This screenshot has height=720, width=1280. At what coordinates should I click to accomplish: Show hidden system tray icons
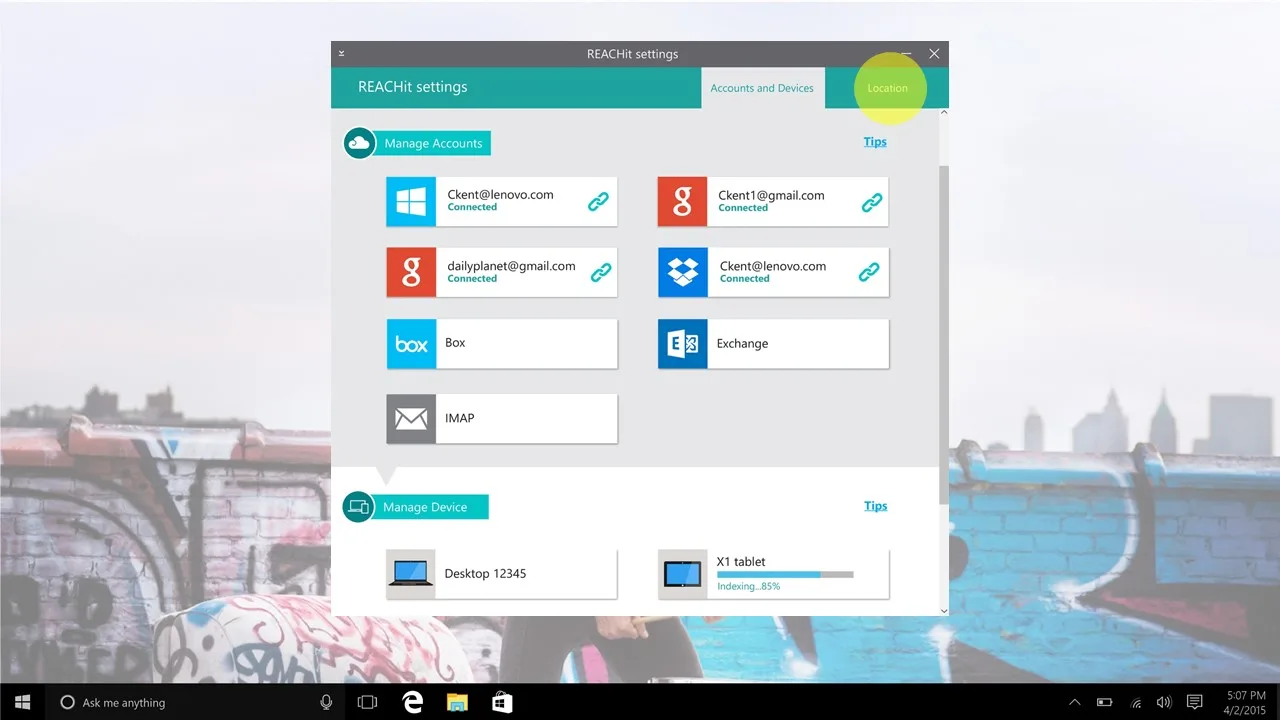coord(1075,702)
